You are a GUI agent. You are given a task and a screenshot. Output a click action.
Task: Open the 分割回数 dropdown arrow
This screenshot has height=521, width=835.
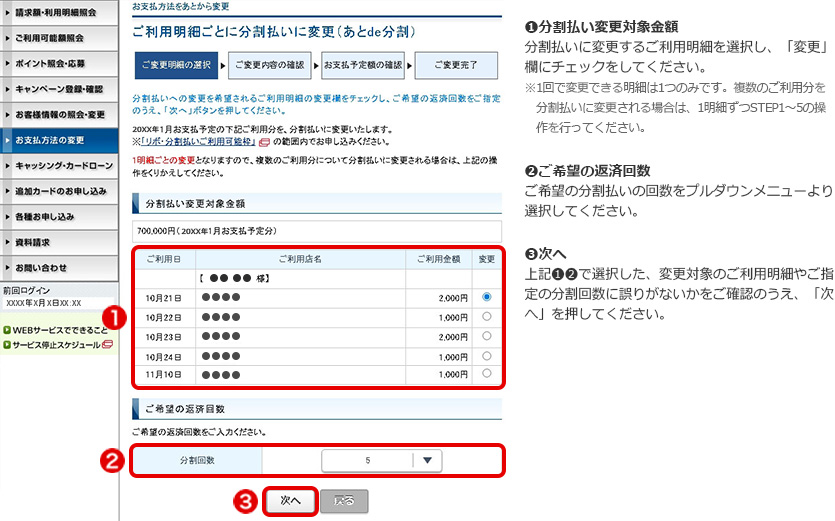(427, 461)
